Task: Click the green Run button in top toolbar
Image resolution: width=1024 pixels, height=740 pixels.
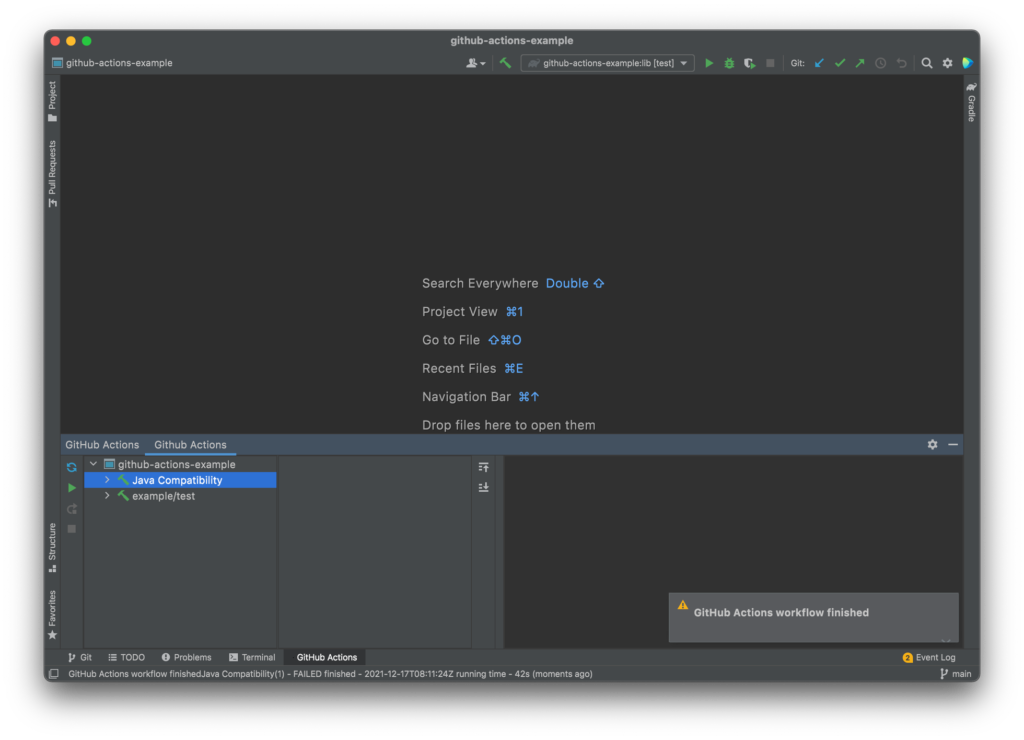Action: (709, 63)
